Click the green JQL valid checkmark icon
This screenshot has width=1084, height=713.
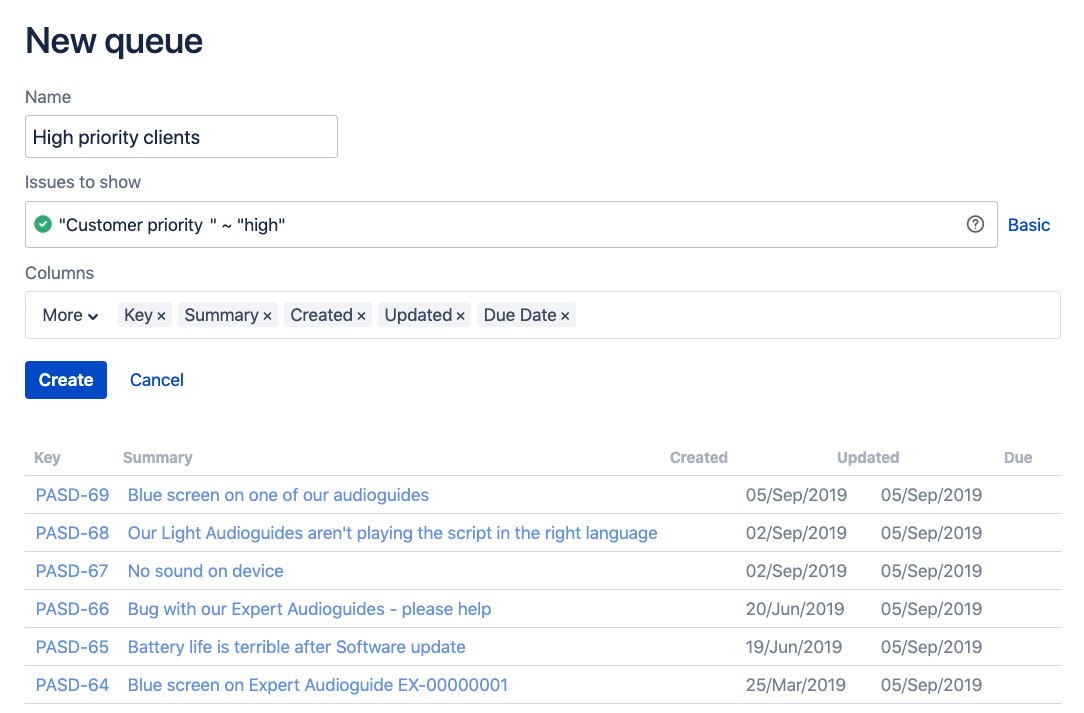coord(43,225)
